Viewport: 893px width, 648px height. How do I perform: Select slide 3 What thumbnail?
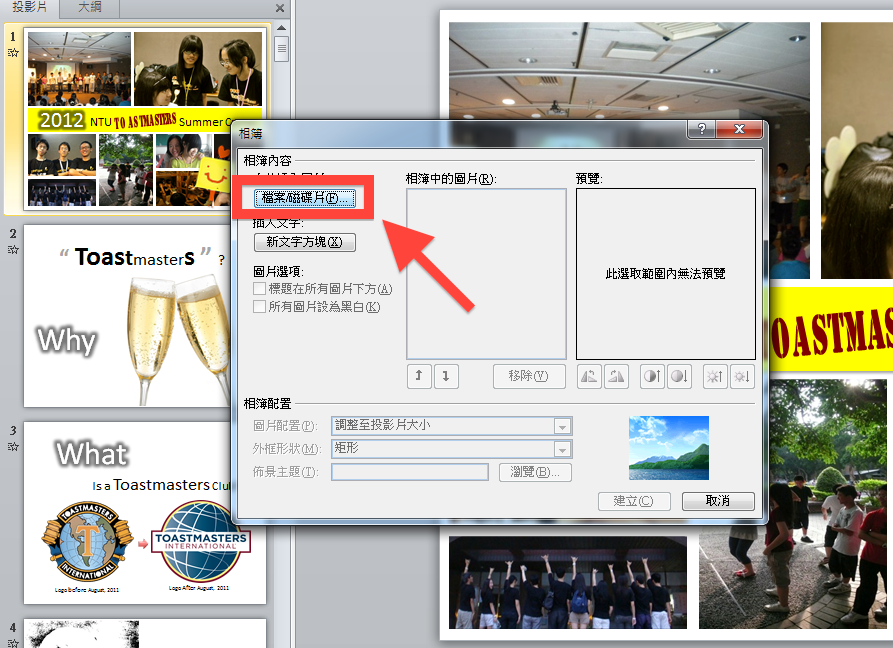[x=145, y=513]
